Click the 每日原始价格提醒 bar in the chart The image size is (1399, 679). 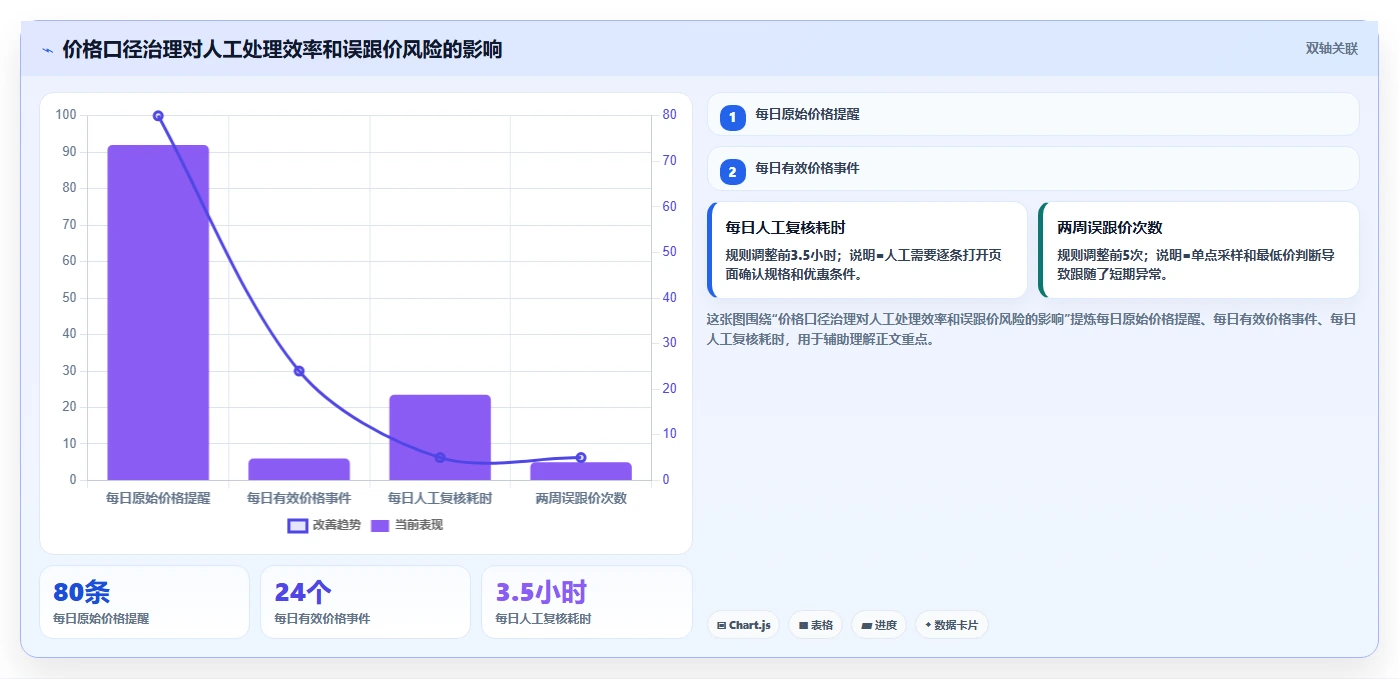click(x=158, y=312)
